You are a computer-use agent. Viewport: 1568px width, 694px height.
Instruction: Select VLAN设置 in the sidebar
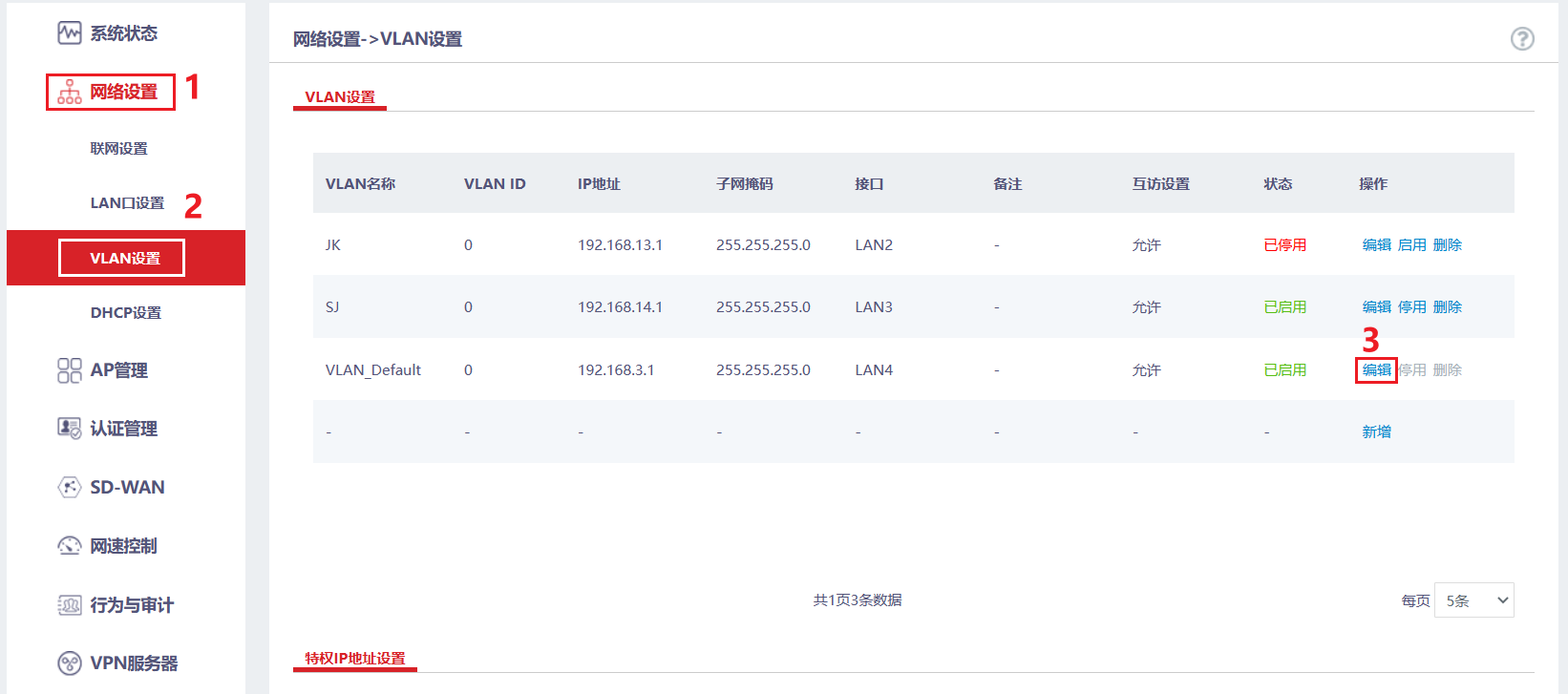(x=125, y=258)
